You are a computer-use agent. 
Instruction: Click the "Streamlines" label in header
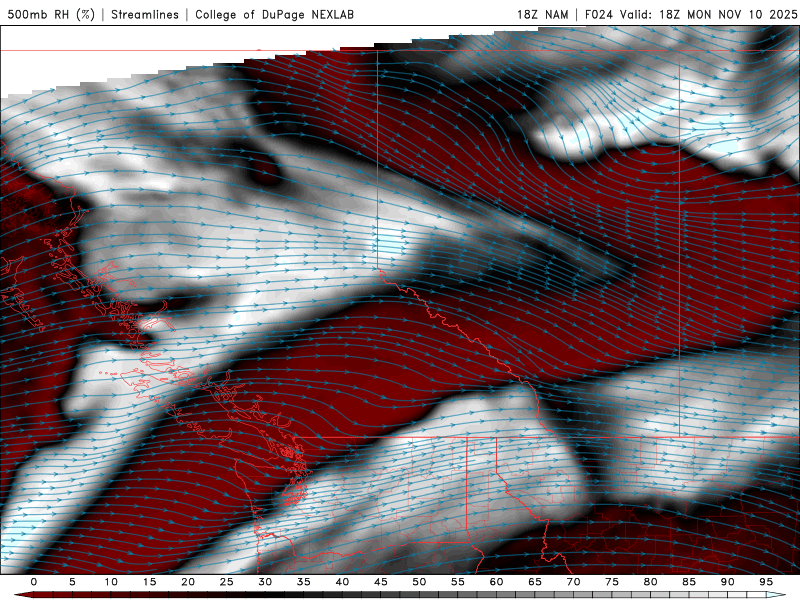click(145, 14)
